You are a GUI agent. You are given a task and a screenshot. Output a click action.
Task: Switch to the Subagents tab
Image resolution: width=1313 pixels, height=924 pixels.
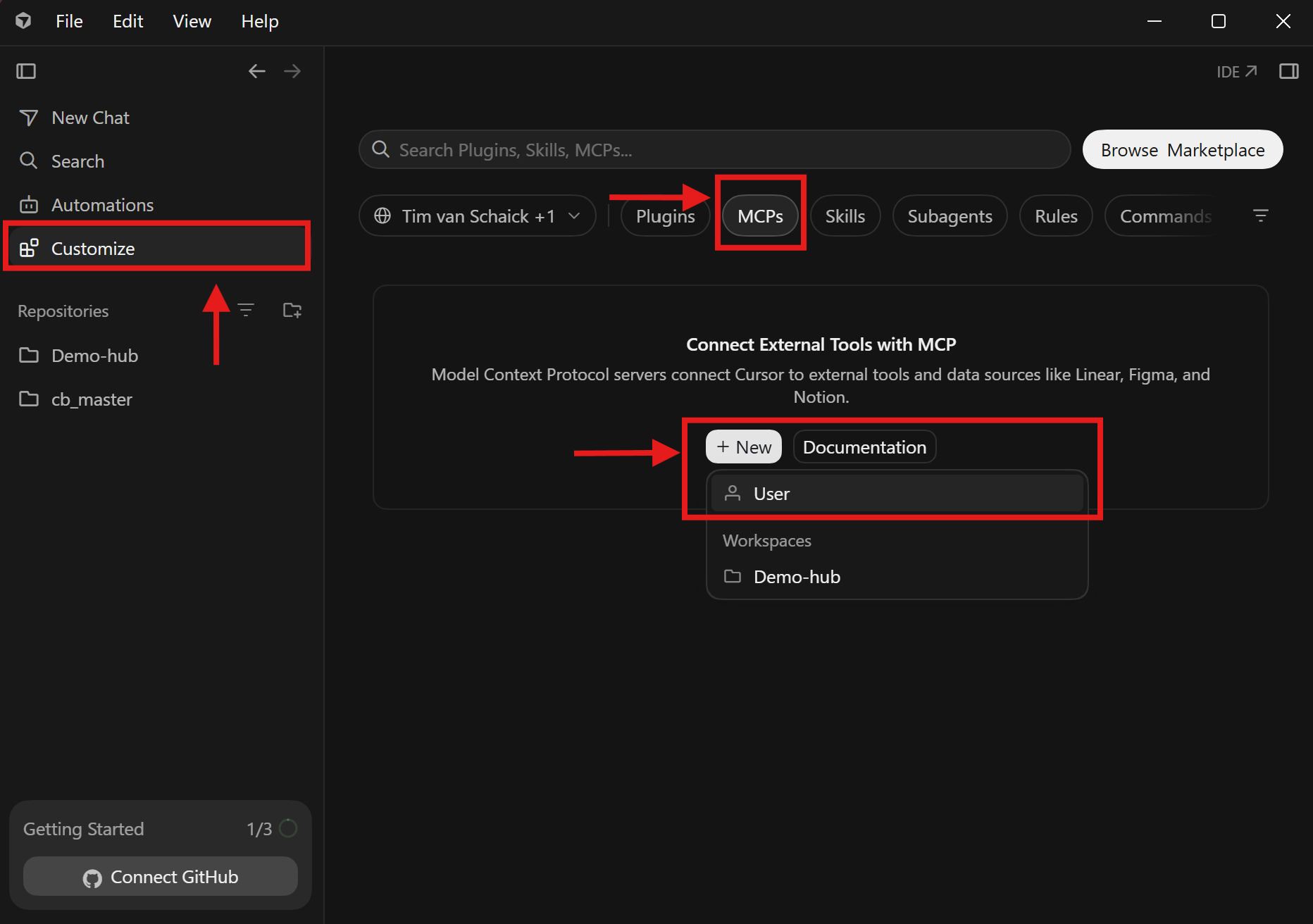click(x=950, y=216)
